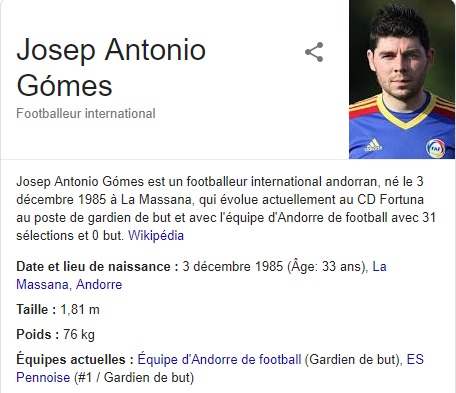Click the Équipes actuelles label
456x393 pixels.
coord(75,360)
